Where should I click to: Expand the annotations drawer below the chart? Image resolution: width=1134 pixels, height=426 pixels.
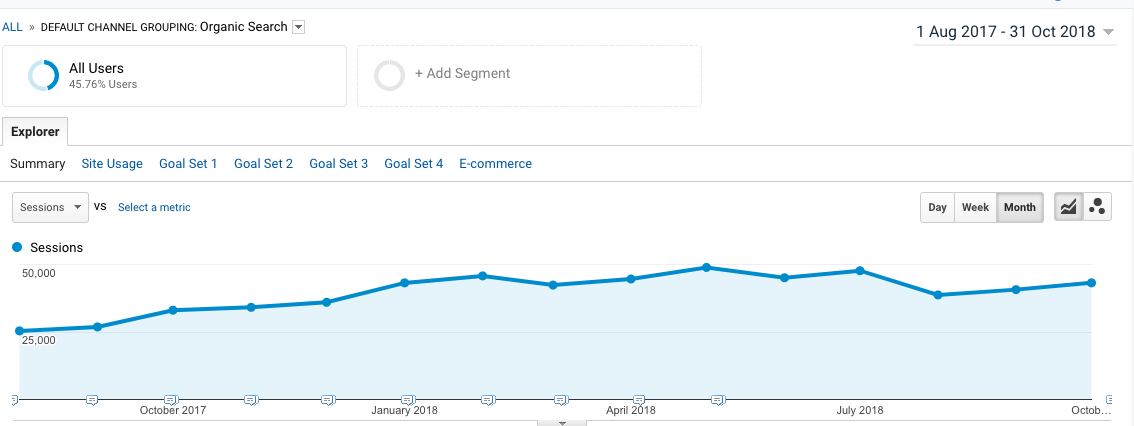pos(562,422)
